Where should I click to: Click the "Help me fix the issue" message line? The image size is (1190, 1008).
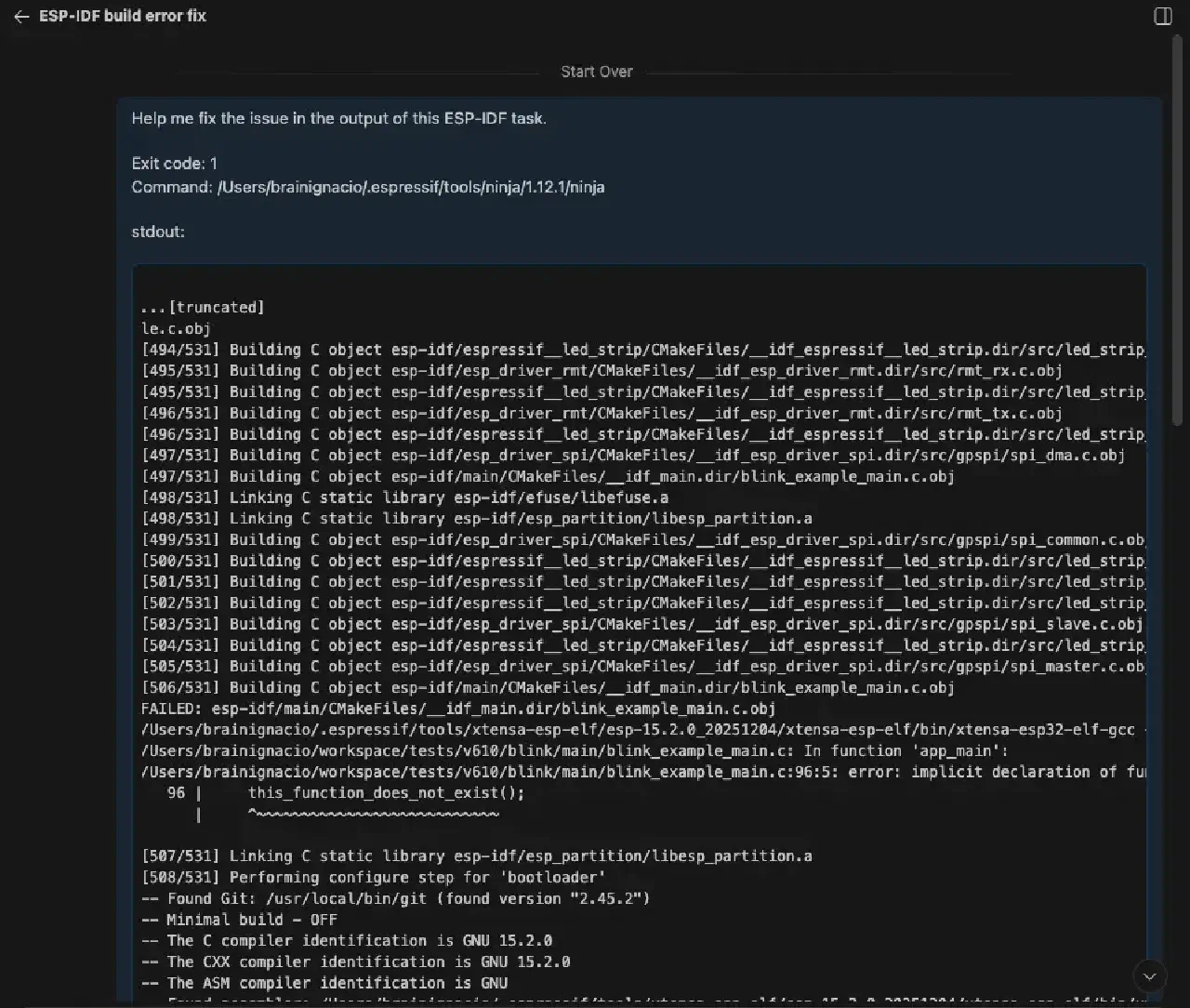click(339, 118)
